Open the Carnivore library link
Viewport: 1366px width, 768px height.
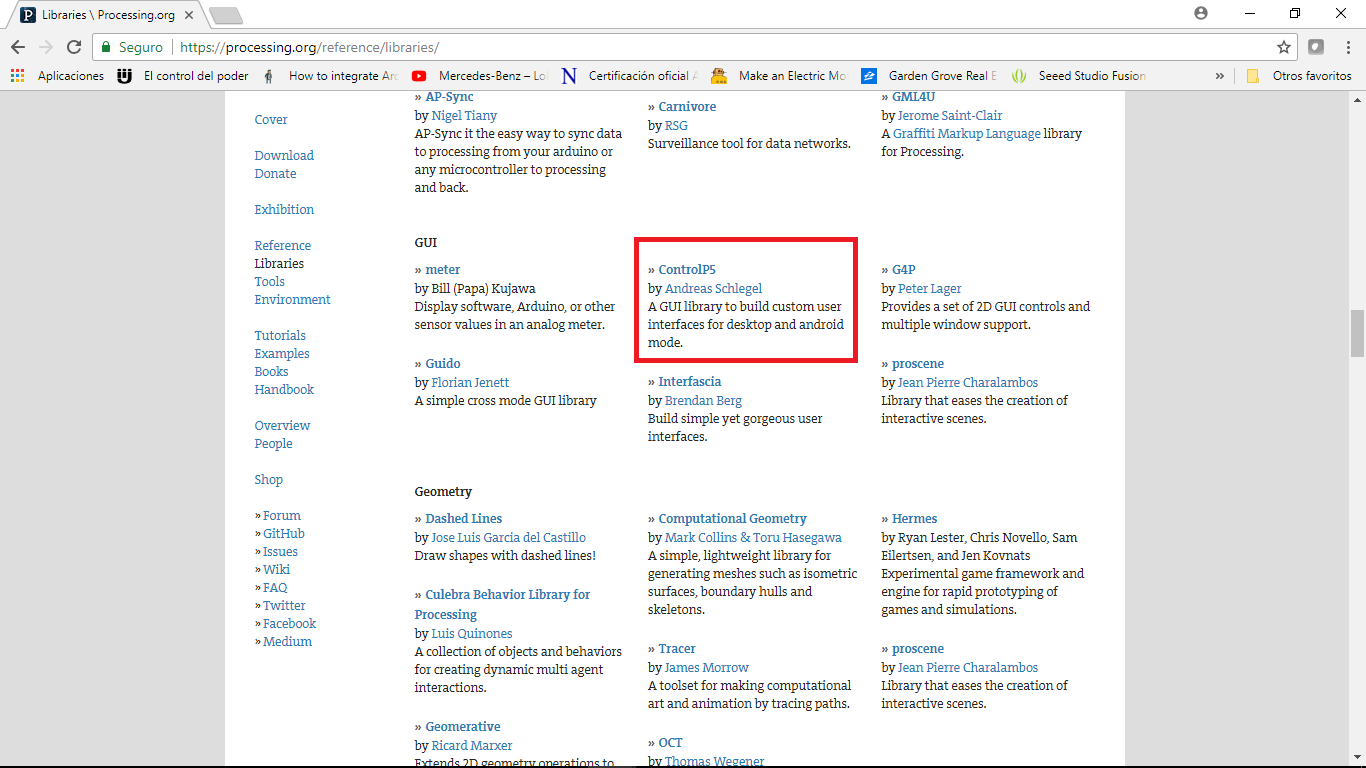pos(687,107)
